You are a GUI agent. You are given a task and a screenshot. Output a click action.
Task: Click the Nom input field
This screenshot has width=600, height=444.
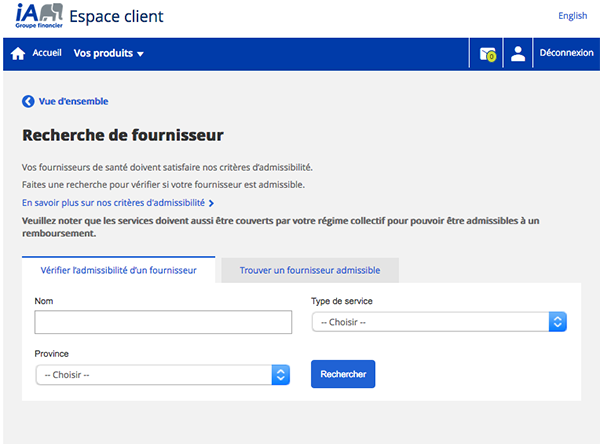[x=163, y=322]
